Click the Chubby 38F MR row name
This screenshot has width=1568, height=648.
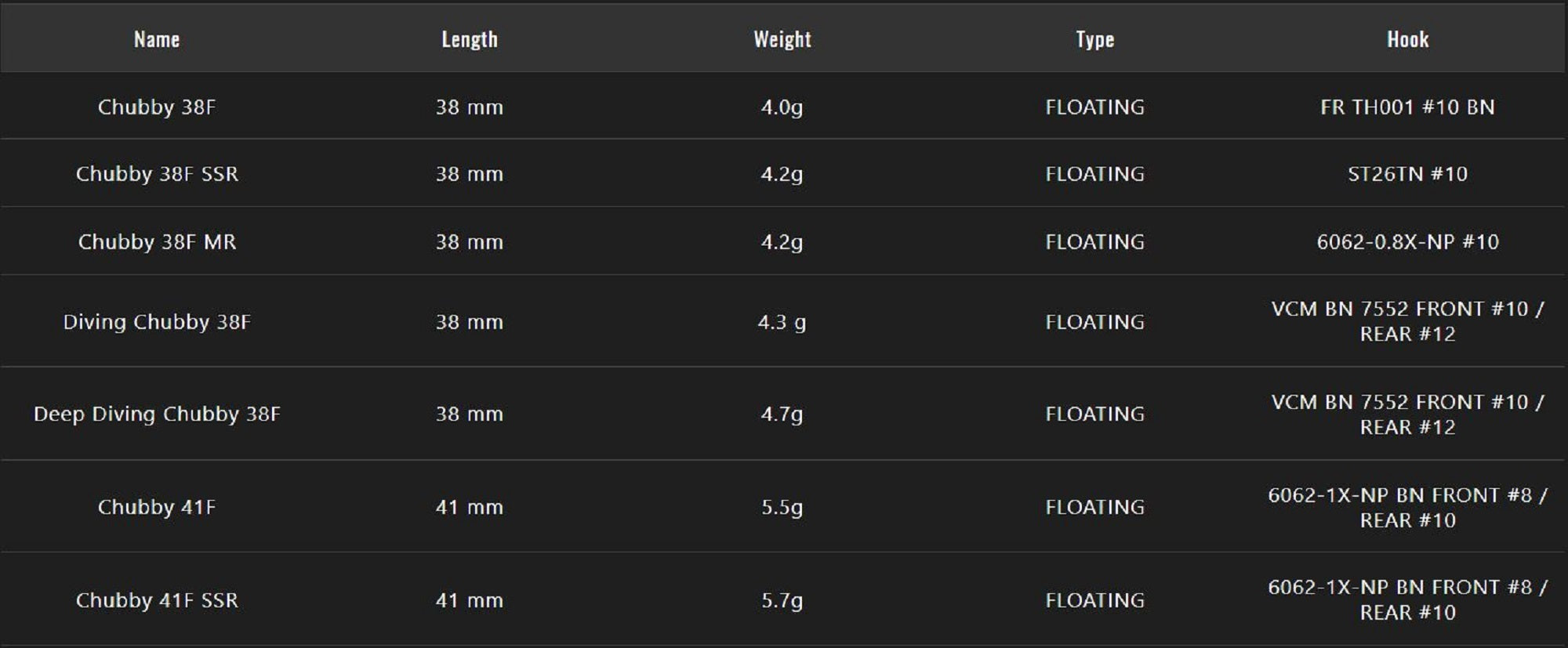tap(157, 242)
